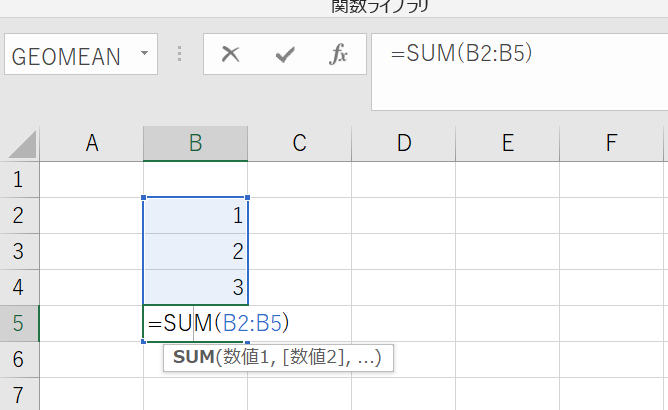
Task: Select column D header
Action: [403, 144]
